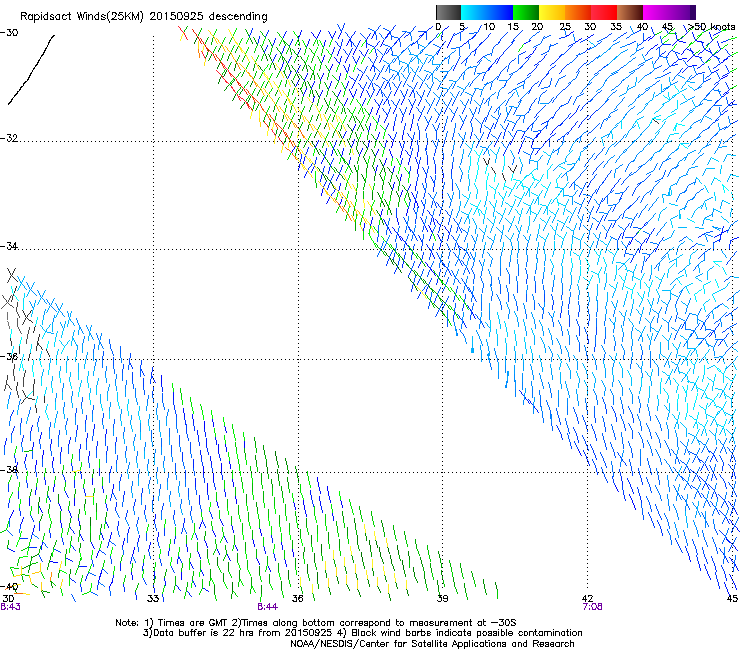Screen dimensions: 740x650
Task: Click the legend scale label "35"
Action: click(616, 26)
